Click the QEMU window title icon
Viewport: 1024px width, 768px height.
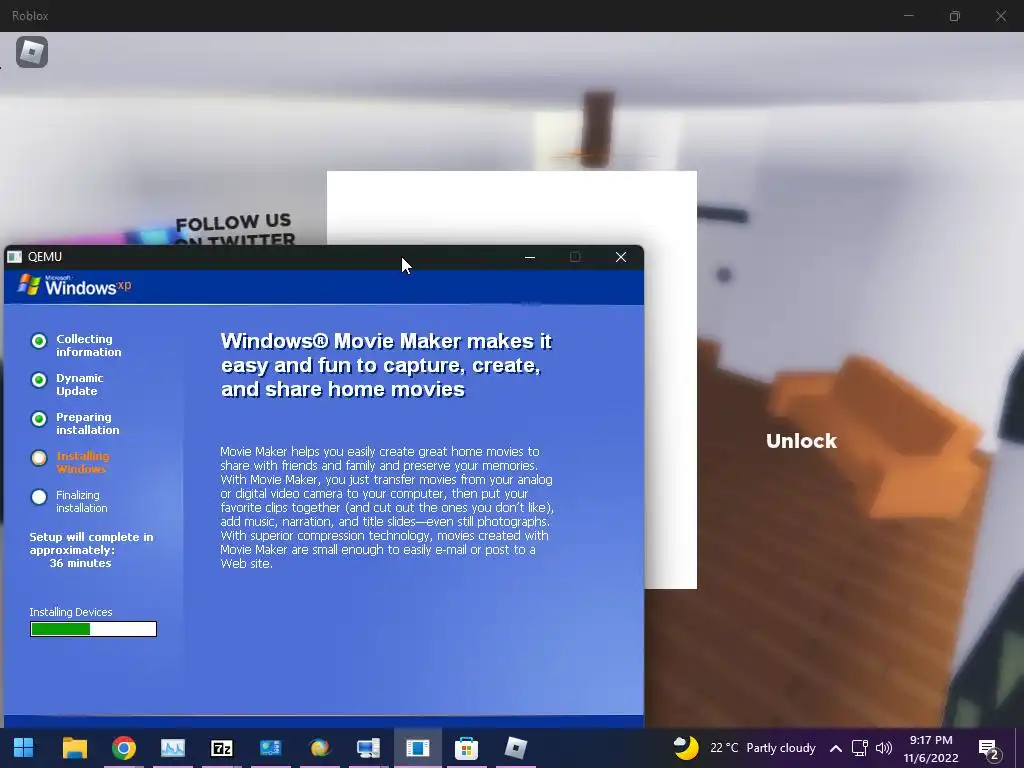(x=14, y=257)
